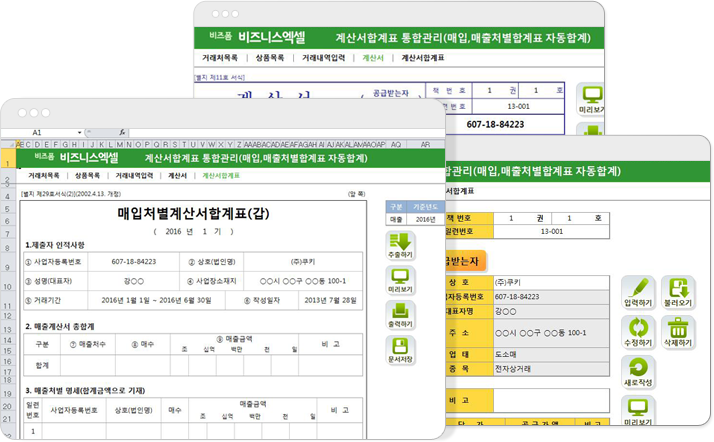Switch to 계산서 tab in the front window
This screenshot has width=714, height=442.
click(178, 175)
